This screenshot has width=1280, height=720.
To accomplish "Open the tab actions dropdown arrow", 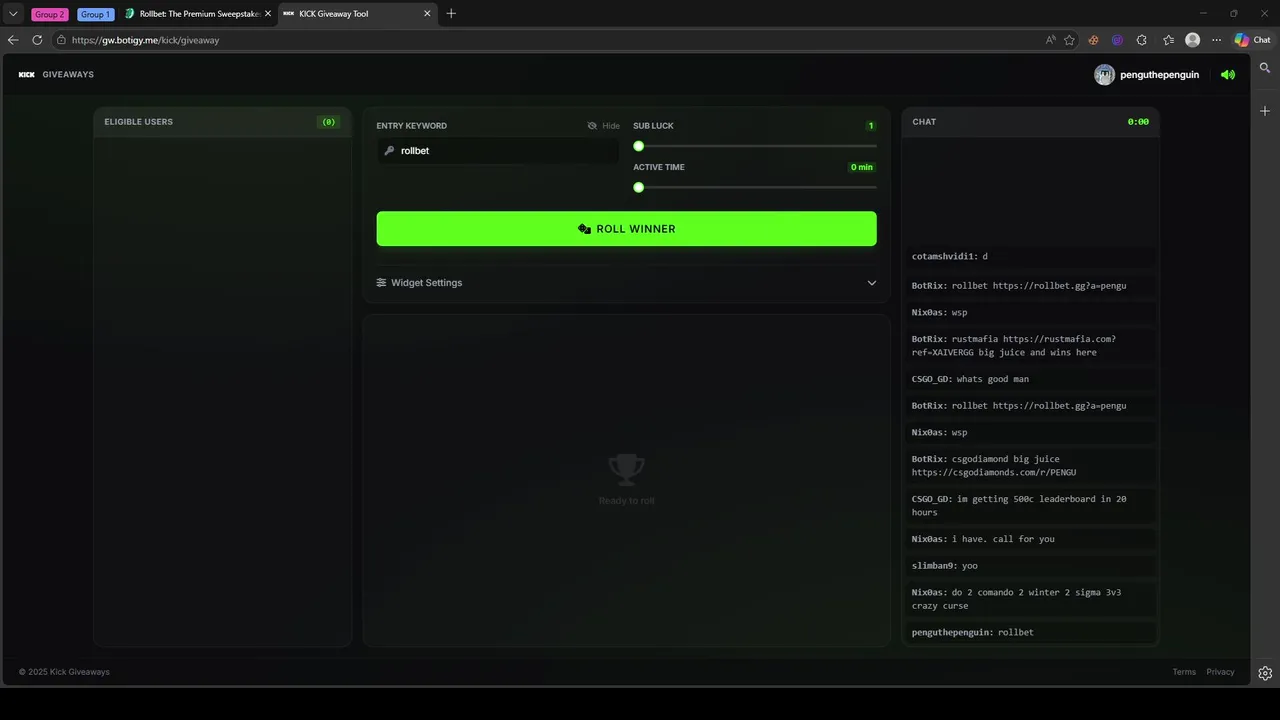I will click(x=13, y=14).
